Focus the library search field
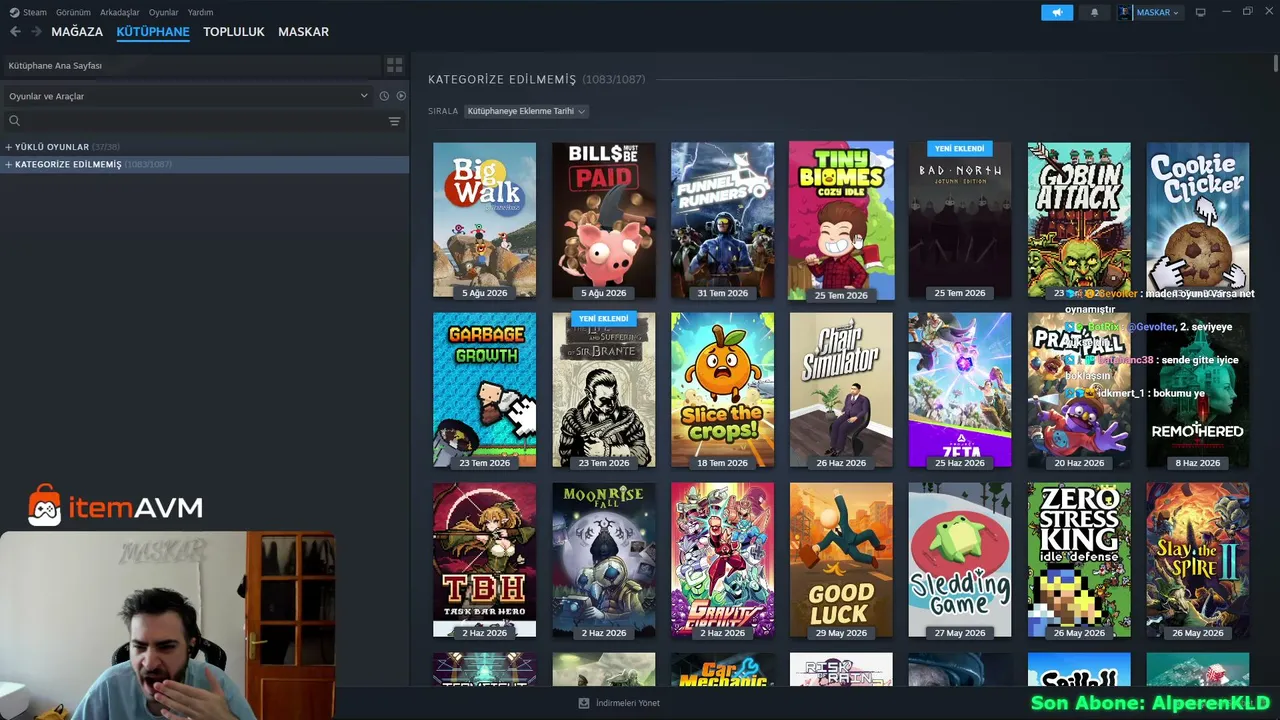1280x720 pixels. point(200,121)
